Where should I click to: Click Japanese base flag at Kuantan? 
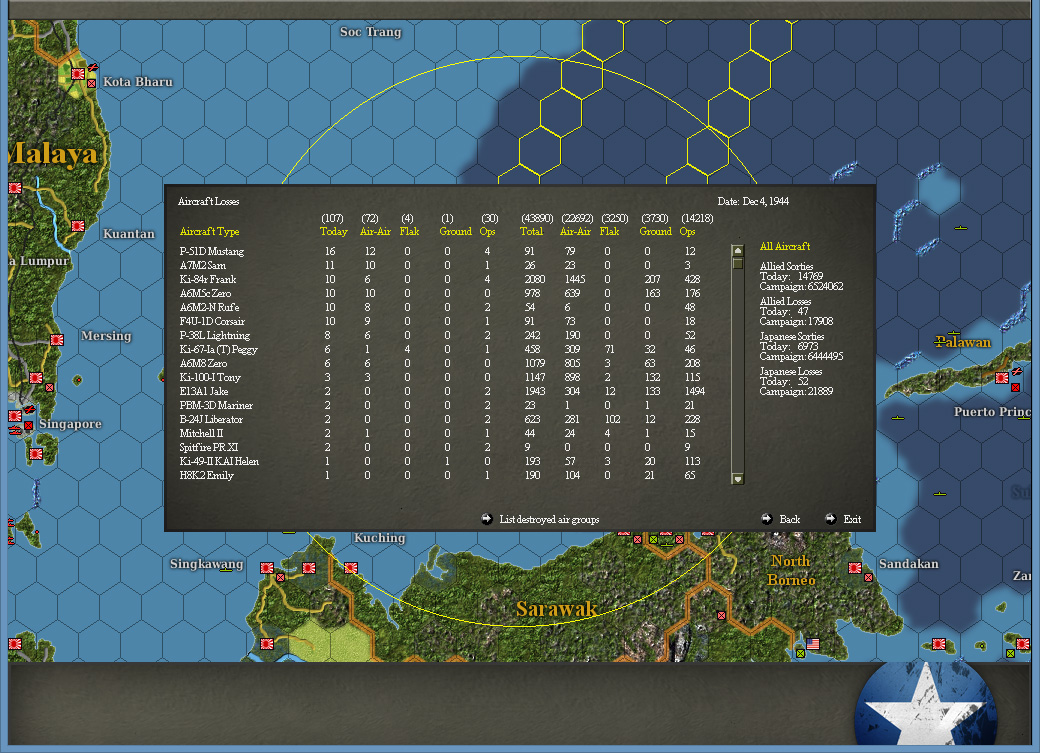tap(78, 226)
